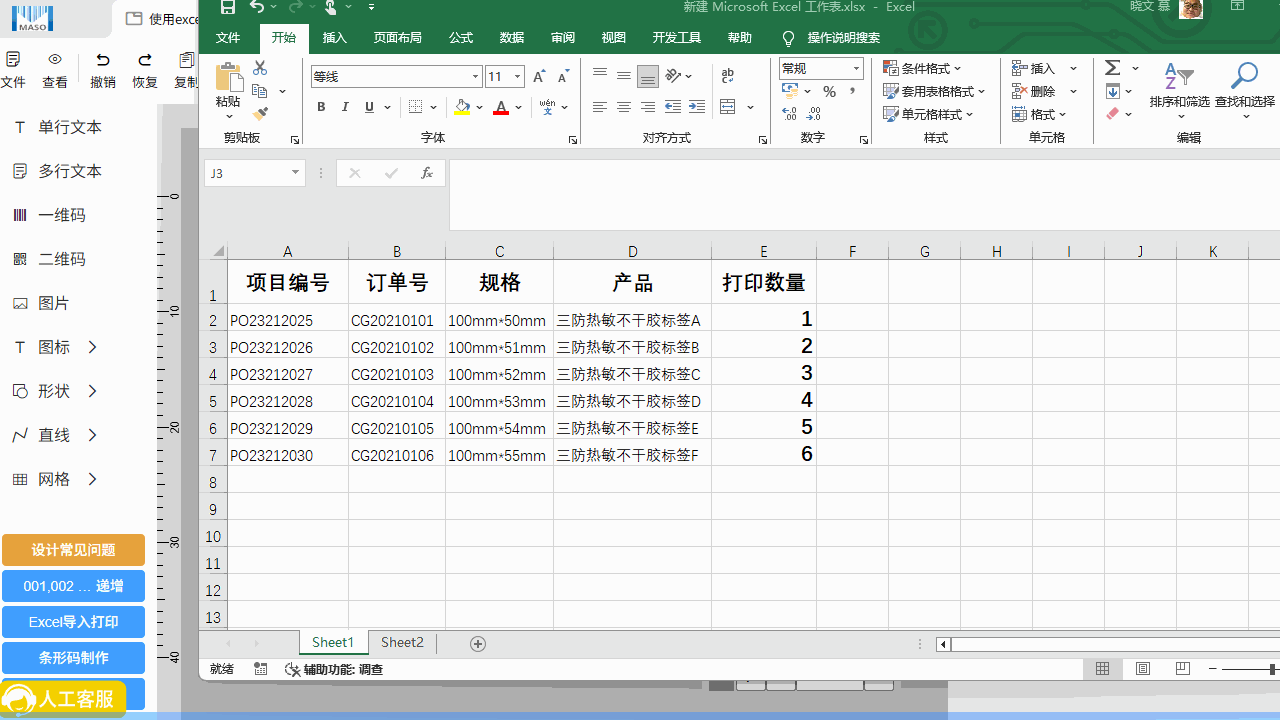Toggle left horizontal alignment
This screenshot has width=1280, height=720.
[x=600, y=107]
